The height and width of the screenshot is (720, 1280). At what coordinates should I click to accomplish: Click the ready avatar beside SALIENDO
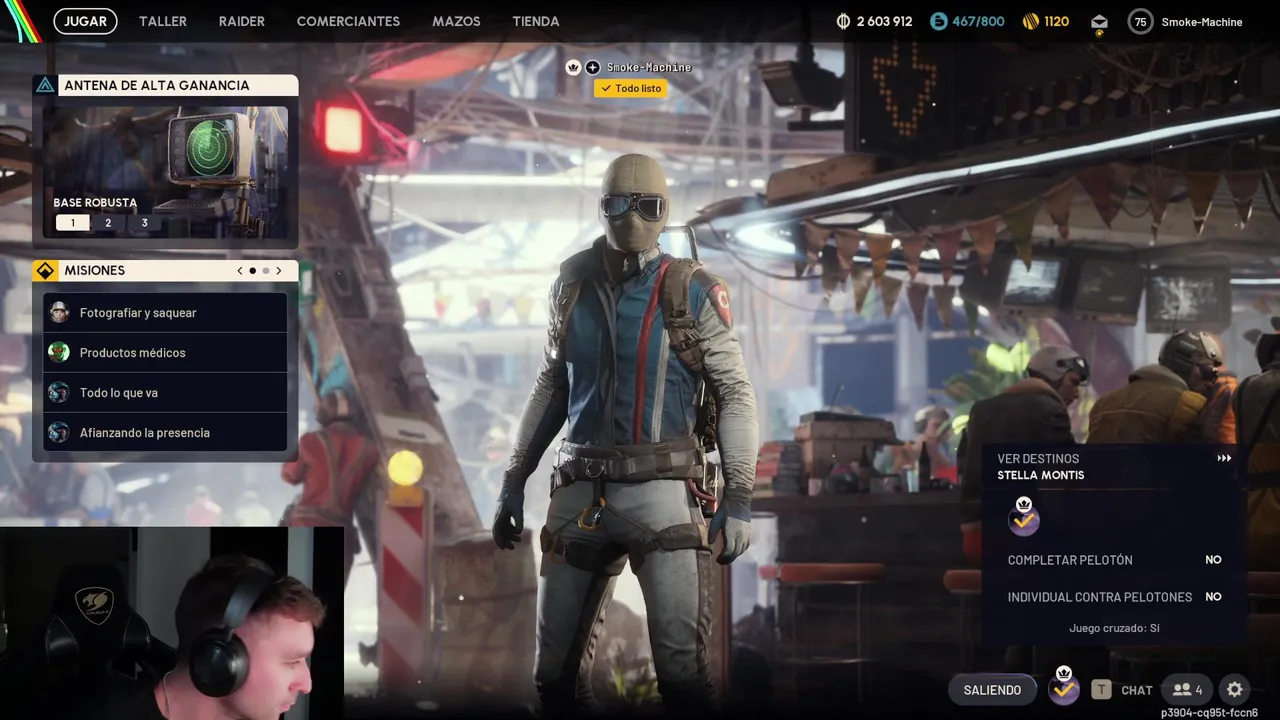(1064, 688)
